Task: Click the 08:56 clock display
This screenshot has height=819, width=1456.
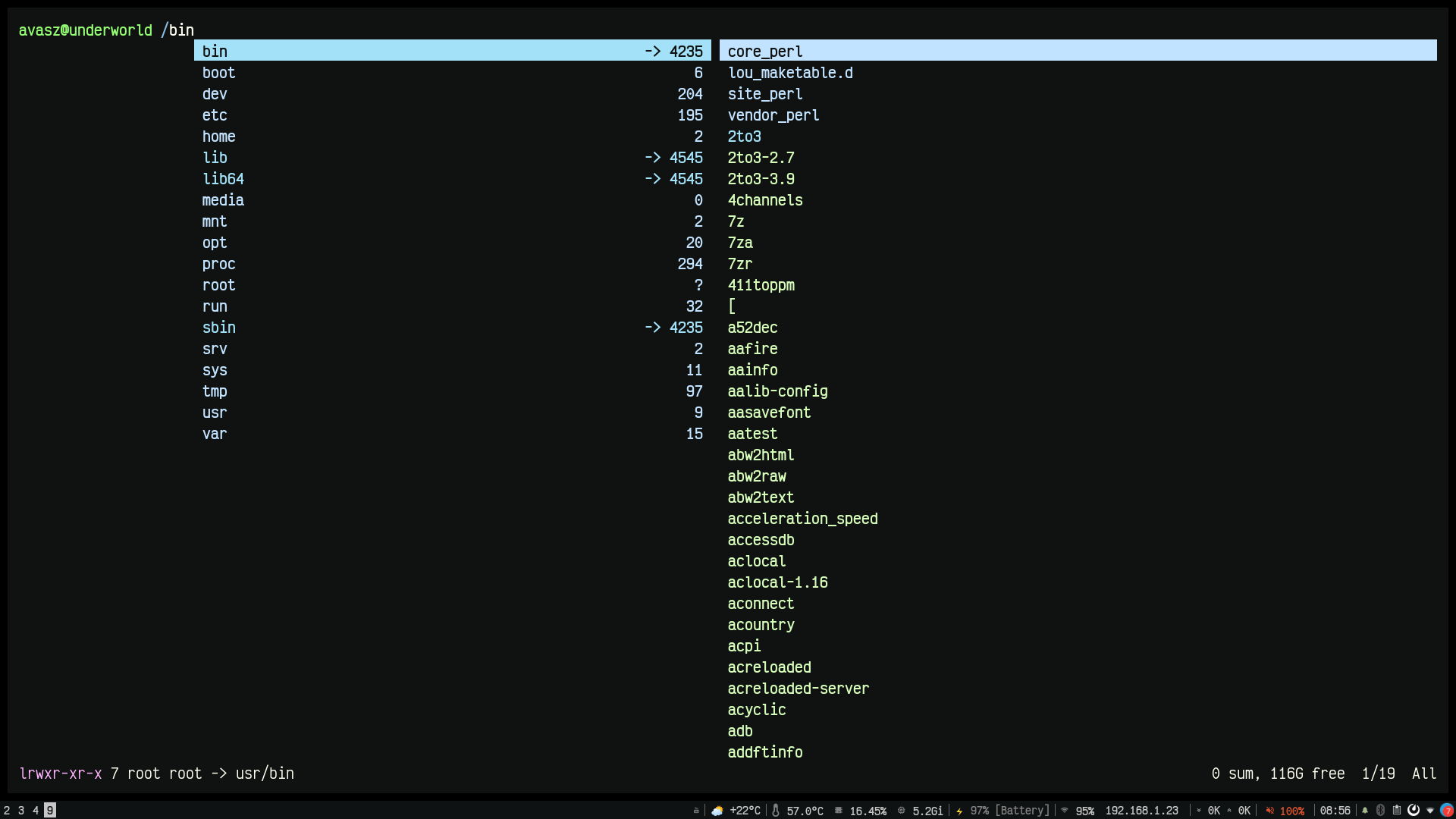Action: point(1335,811)
